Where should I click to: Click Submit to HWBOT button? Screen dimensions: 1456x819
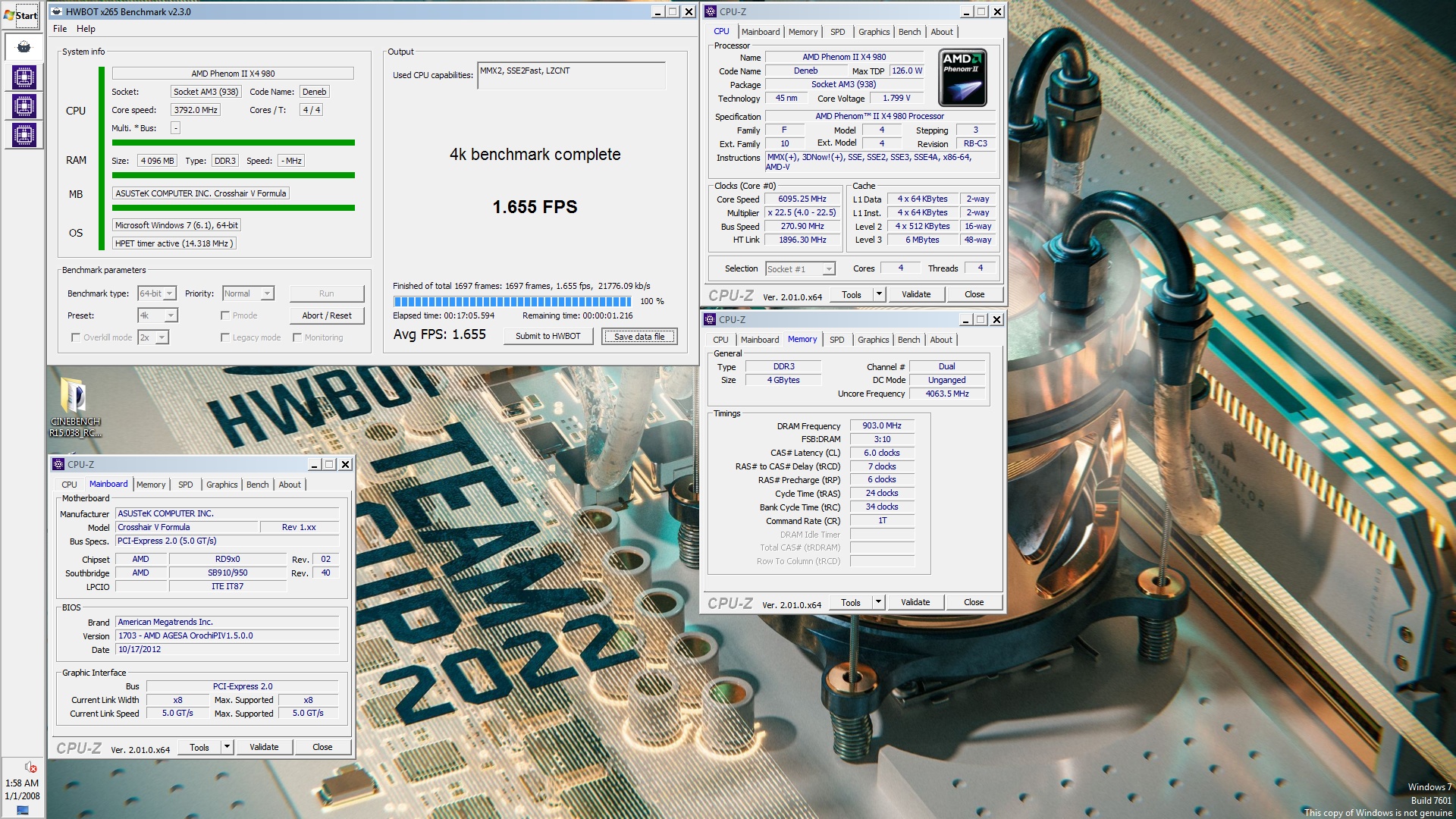pyautogui.click(x=548, y=336)
